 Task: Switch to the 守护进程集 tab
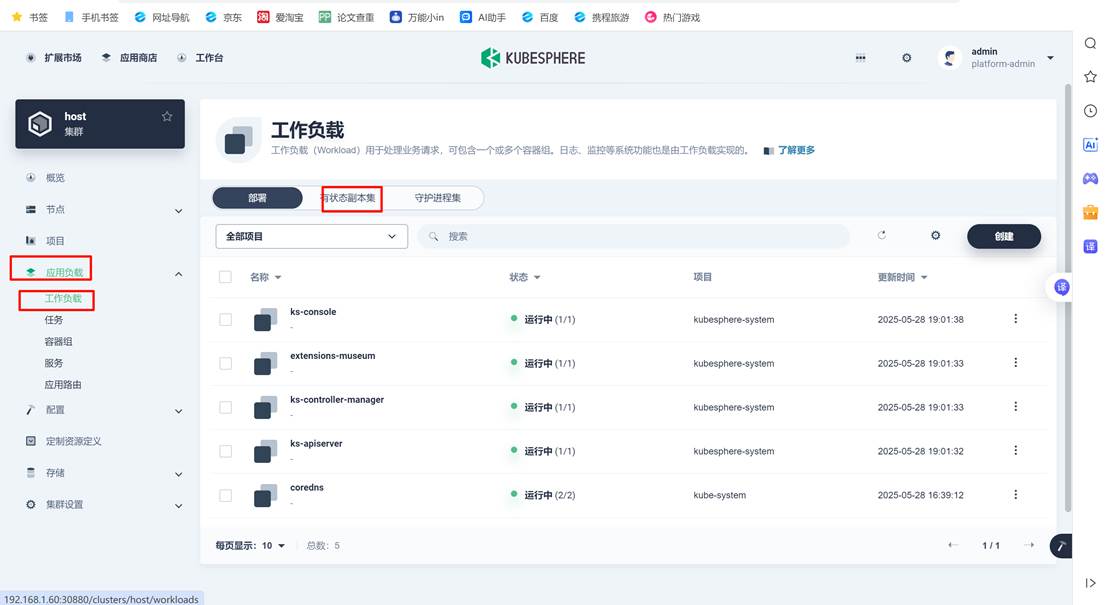[438, 198]
